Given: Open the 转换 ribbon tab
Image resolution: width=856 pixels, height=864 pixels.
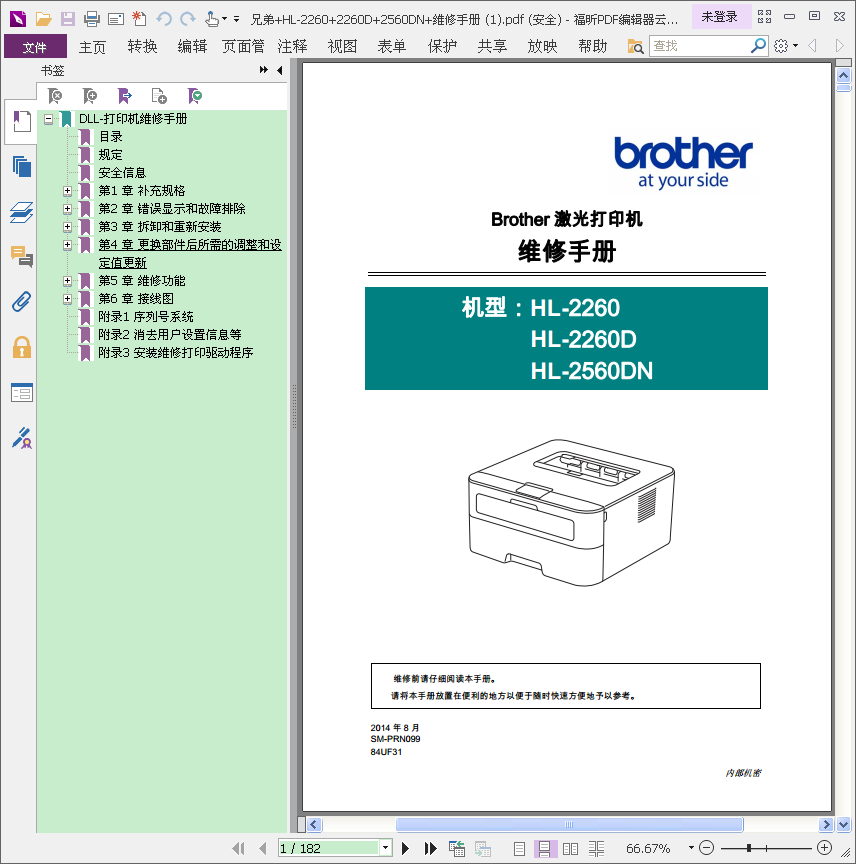Looking at the screenshot, I should 142,46.
